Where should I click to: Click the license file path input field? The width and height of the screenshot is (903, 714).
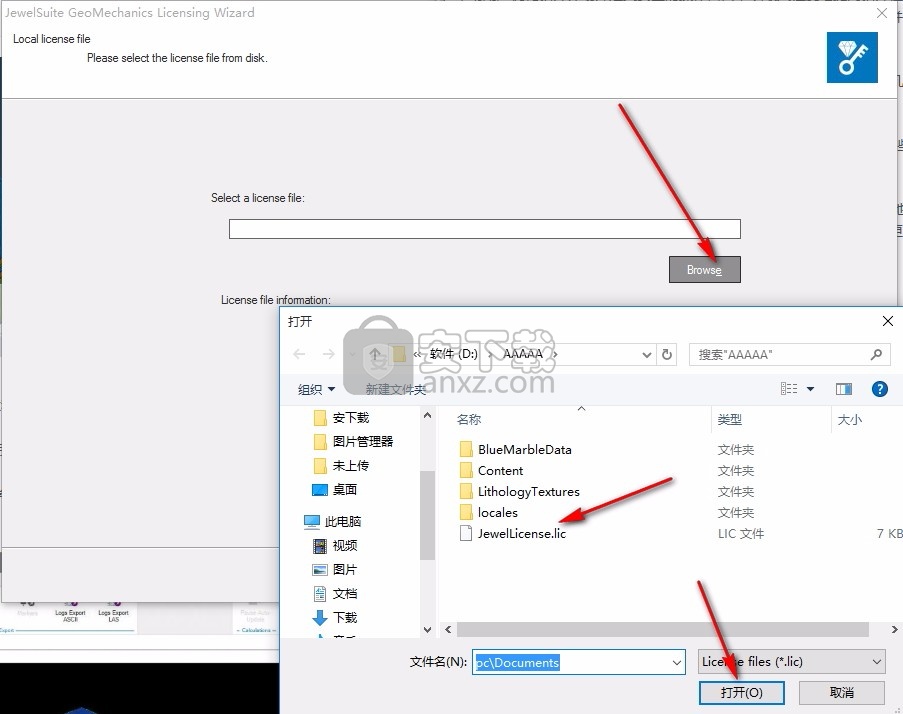(x=484, y=229)
